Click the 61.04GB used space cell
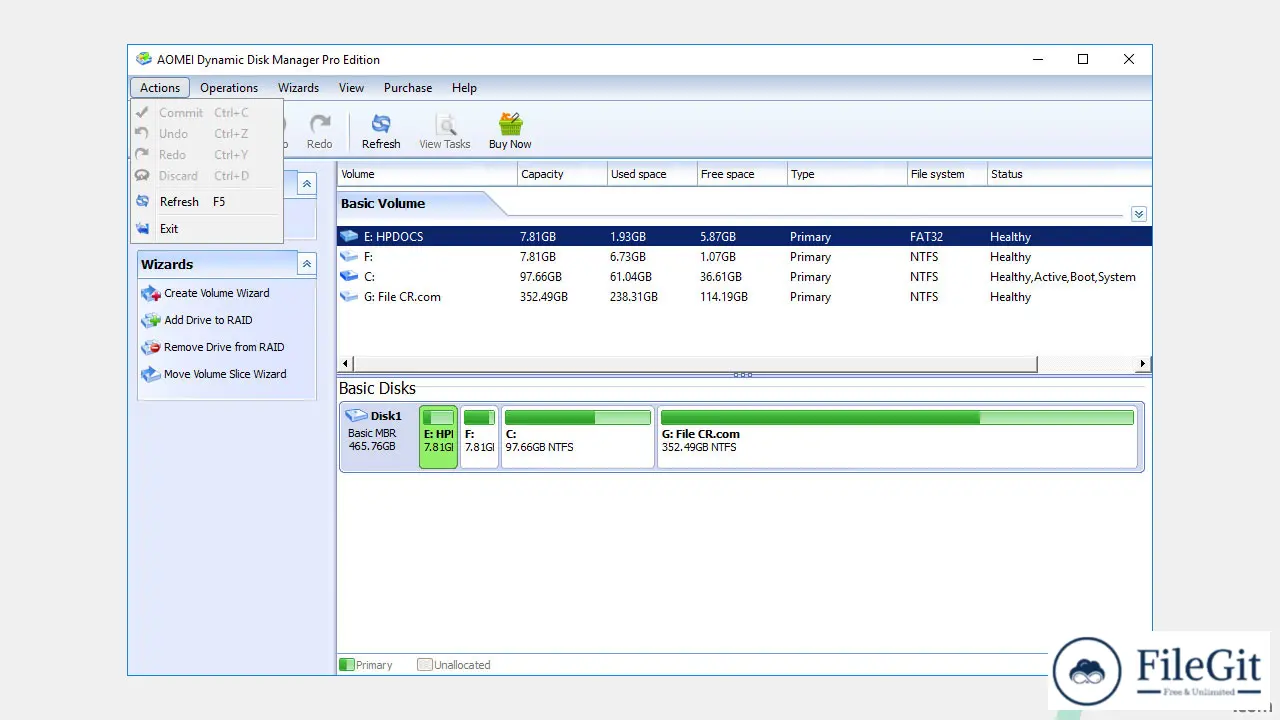The image size is (1280, 720). [x=631, y=277]
